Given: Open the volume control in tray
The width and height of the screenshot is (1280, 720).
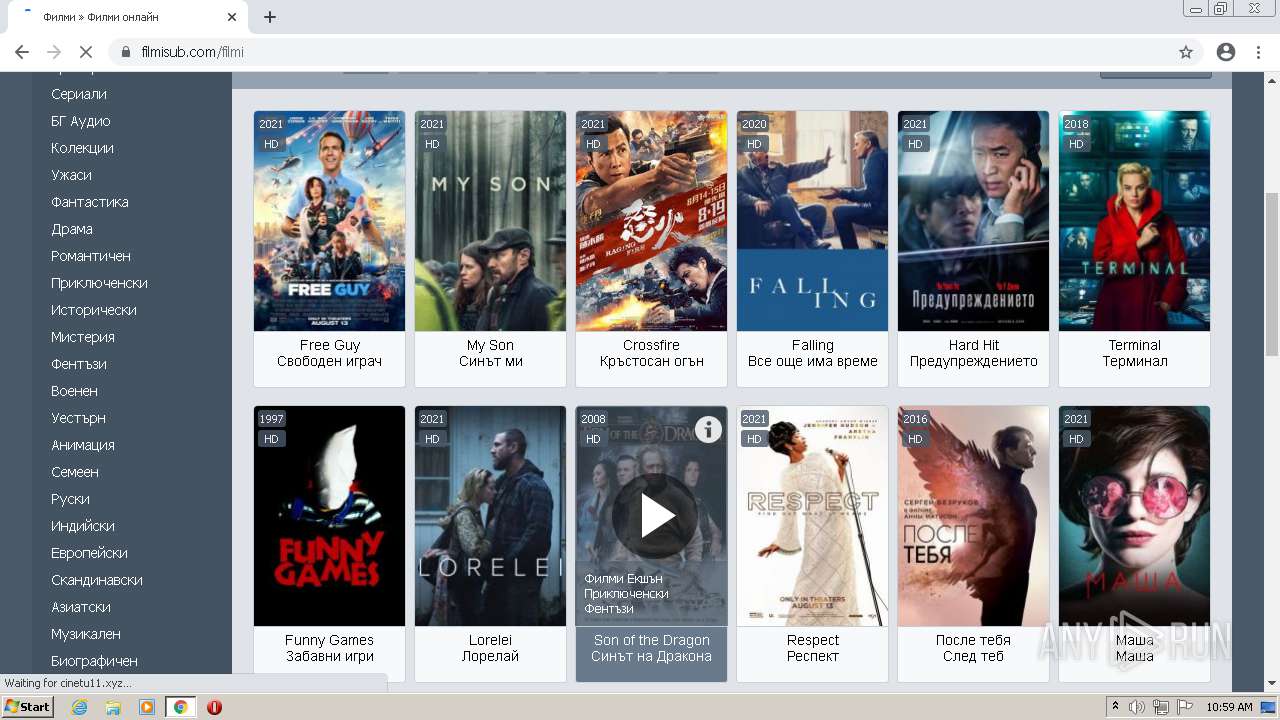Looking at the screenshot, I should [x=1137, y=707].
